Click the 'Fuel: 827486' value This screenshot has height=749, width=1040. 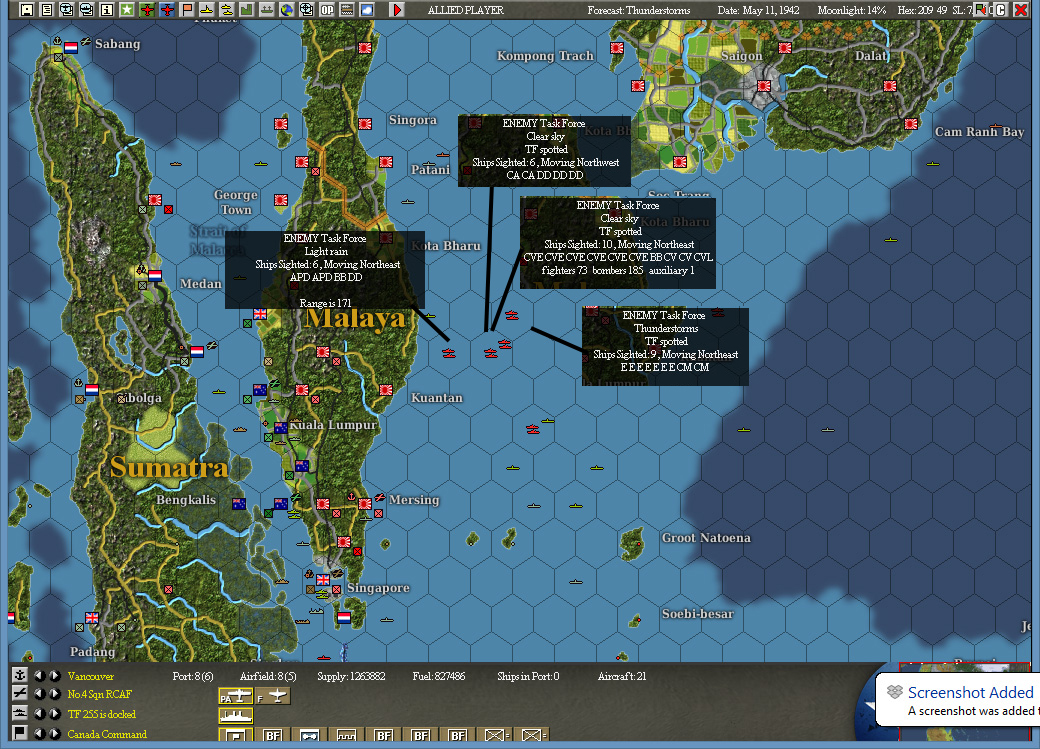(x=438, y=676)
